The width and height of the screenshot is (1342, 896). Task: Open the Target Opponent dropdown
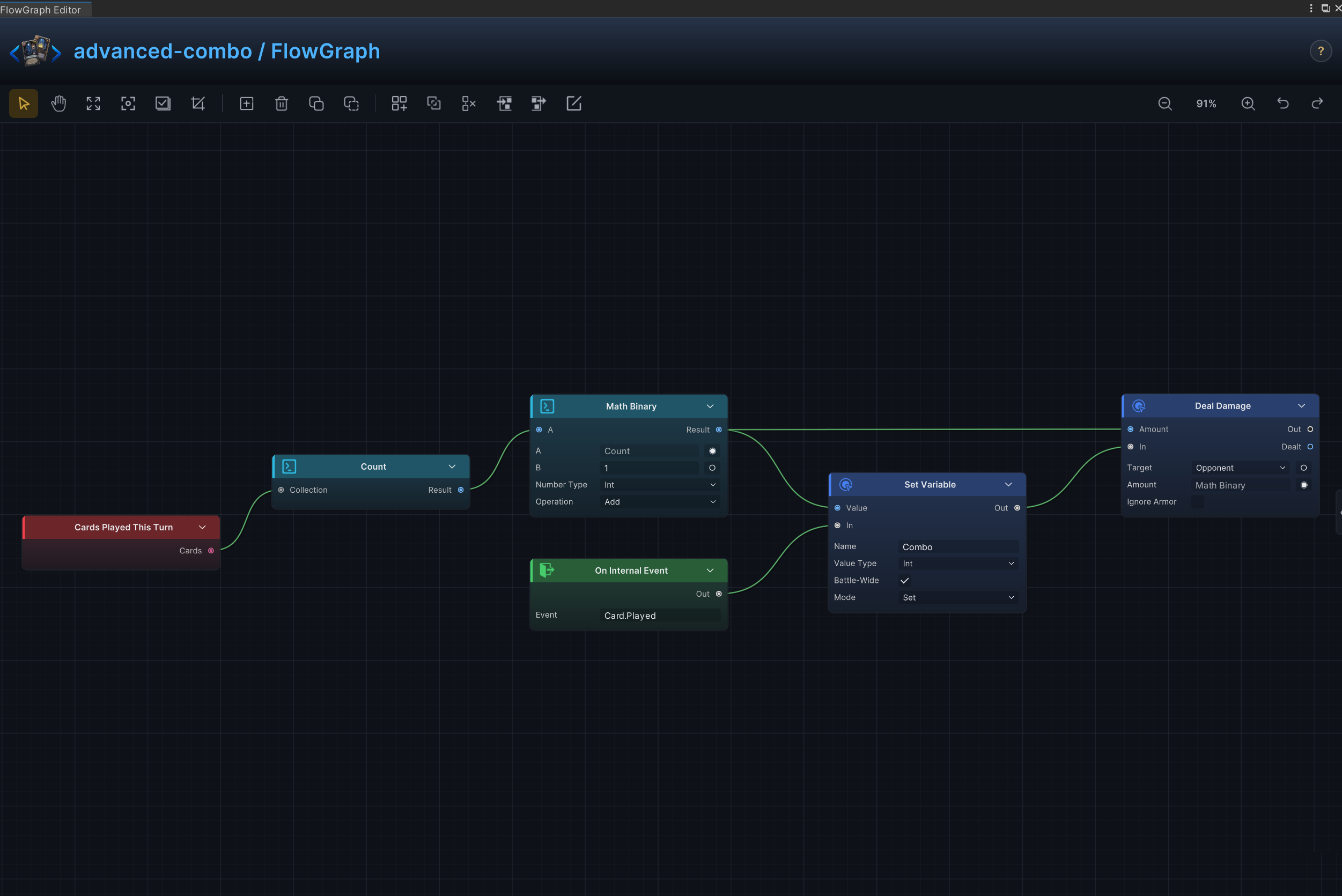coord(1241,468)
